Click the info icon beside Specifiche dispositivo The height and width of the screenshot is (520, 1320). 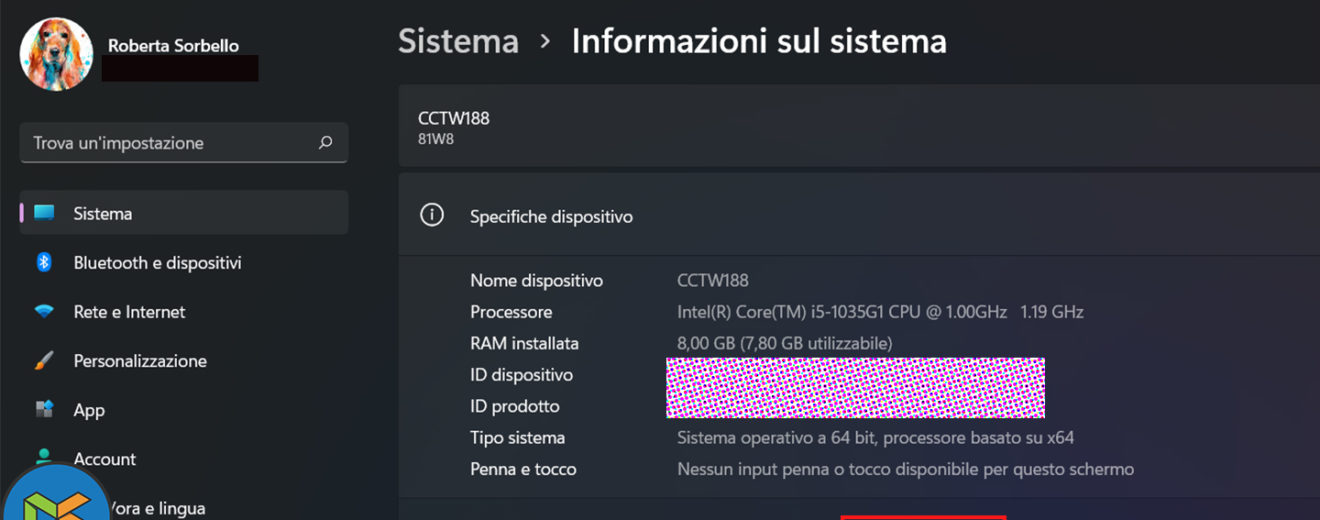[432, 216]
